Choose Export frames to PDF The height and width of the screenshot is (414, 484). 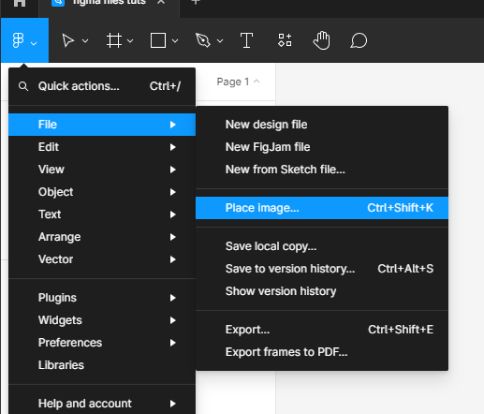322,352
